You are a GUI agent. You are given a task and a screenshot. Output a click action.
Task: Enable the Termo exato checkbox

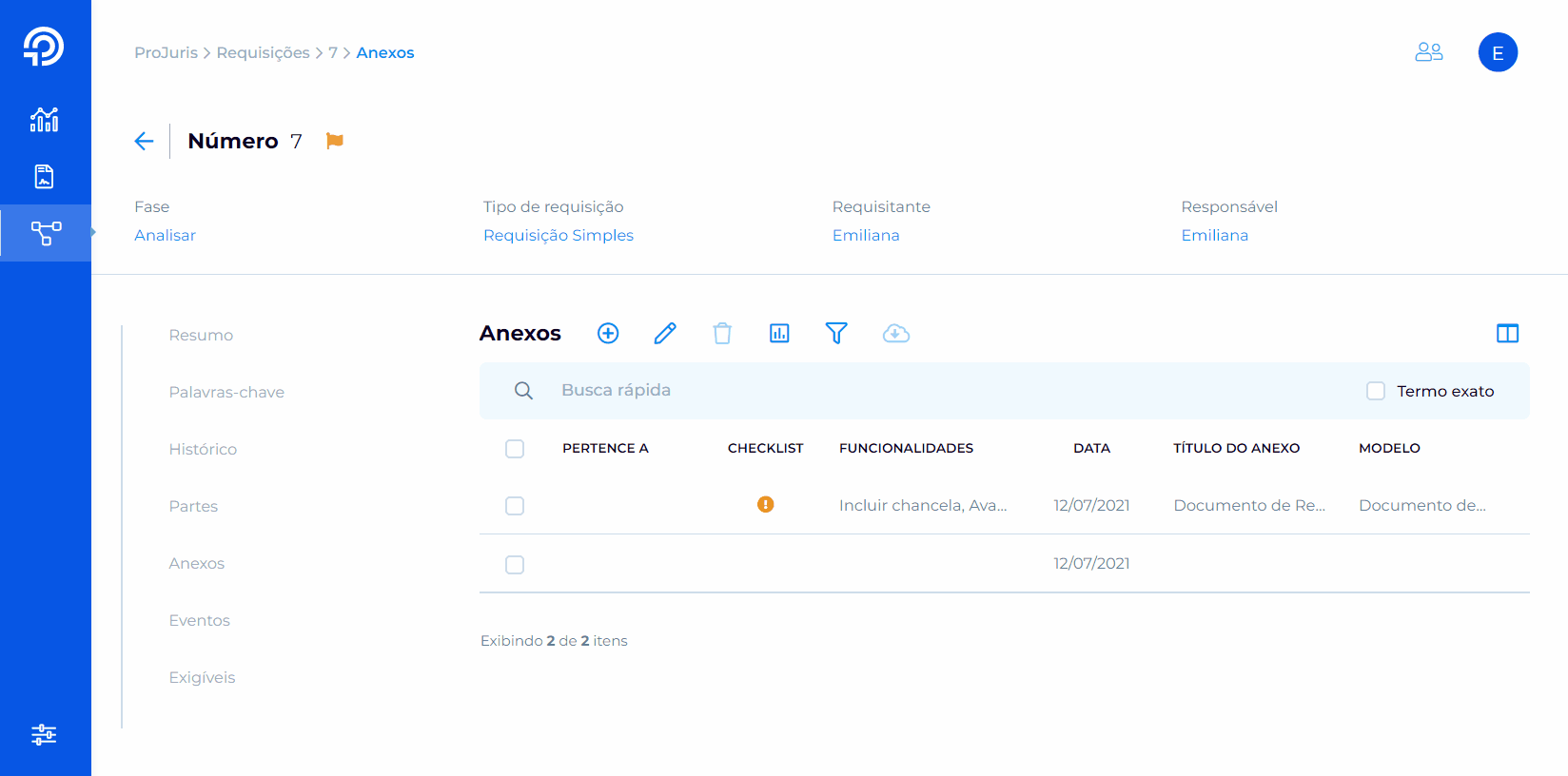pyautogui.click(x=1376, y=391)
